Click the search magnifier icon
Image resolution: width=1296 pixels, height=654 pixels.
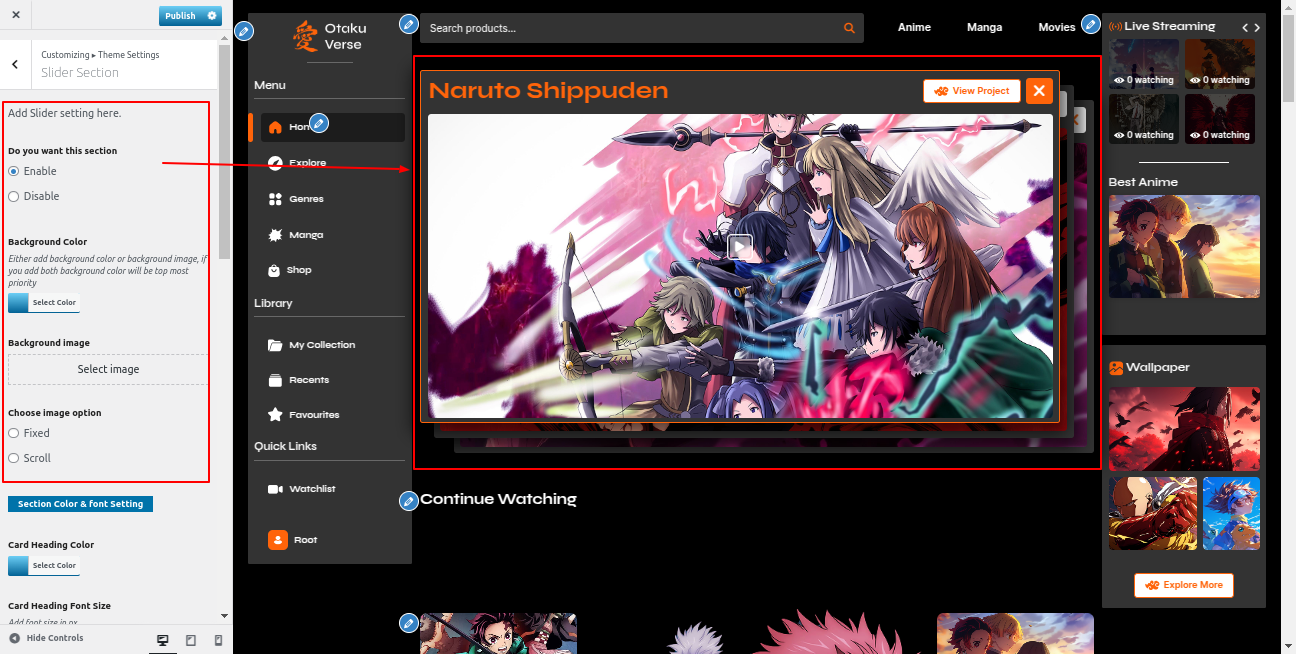[849, 28]
